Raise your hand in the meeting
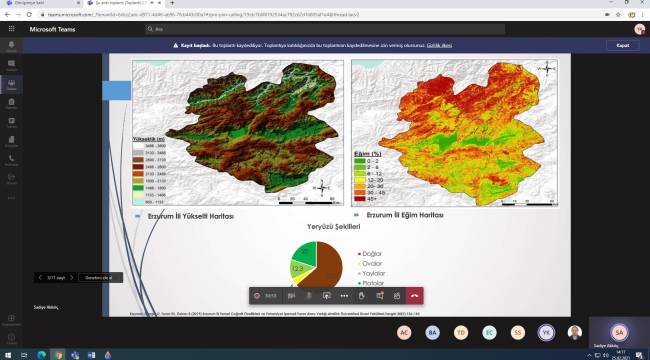Image resolution: width=650 pixels, height=360 pixels. pyautogui.click(x=361, y=296)
